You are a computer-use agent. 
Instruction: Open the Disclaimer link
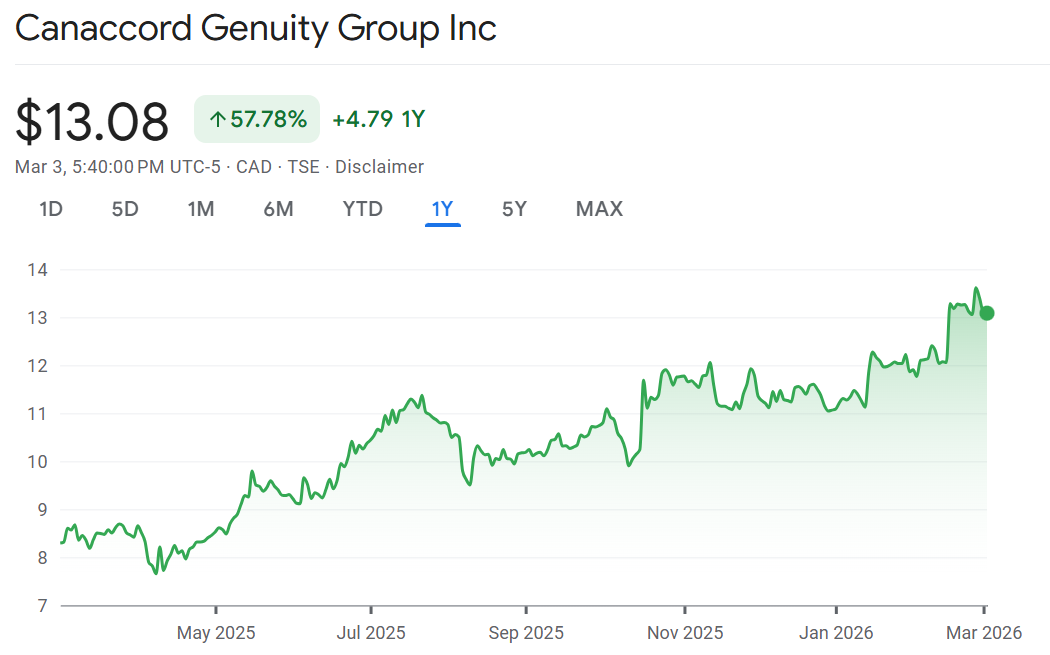tap(379, 167)
